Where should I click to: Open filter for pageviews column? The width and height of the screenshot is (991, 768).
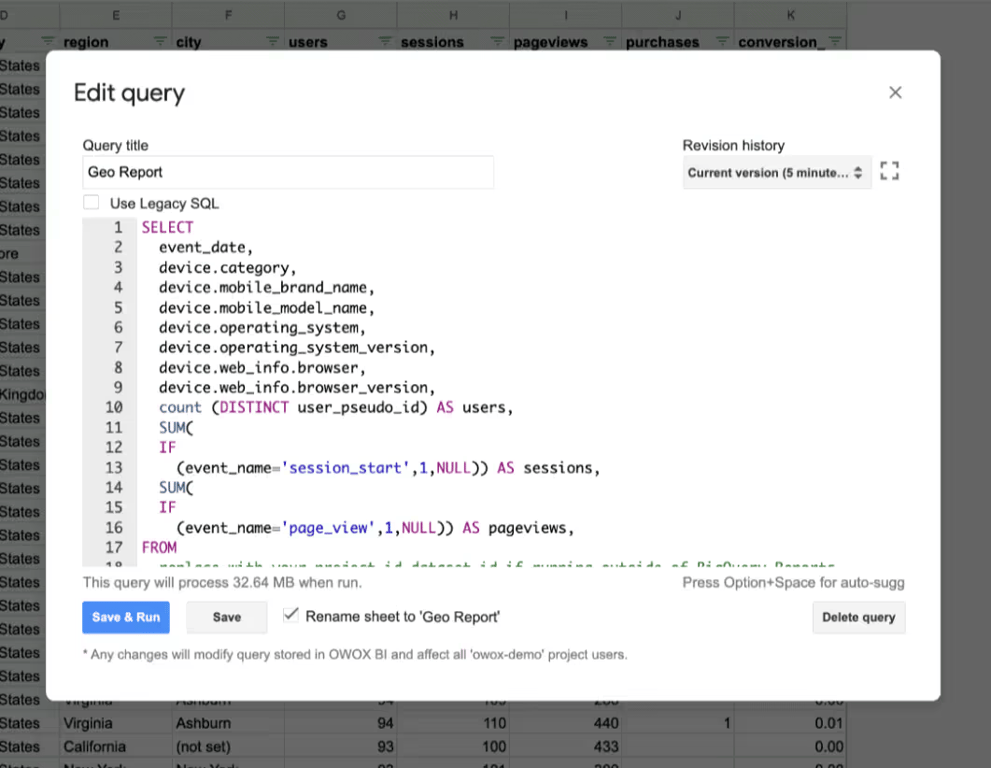coord(610,41)
